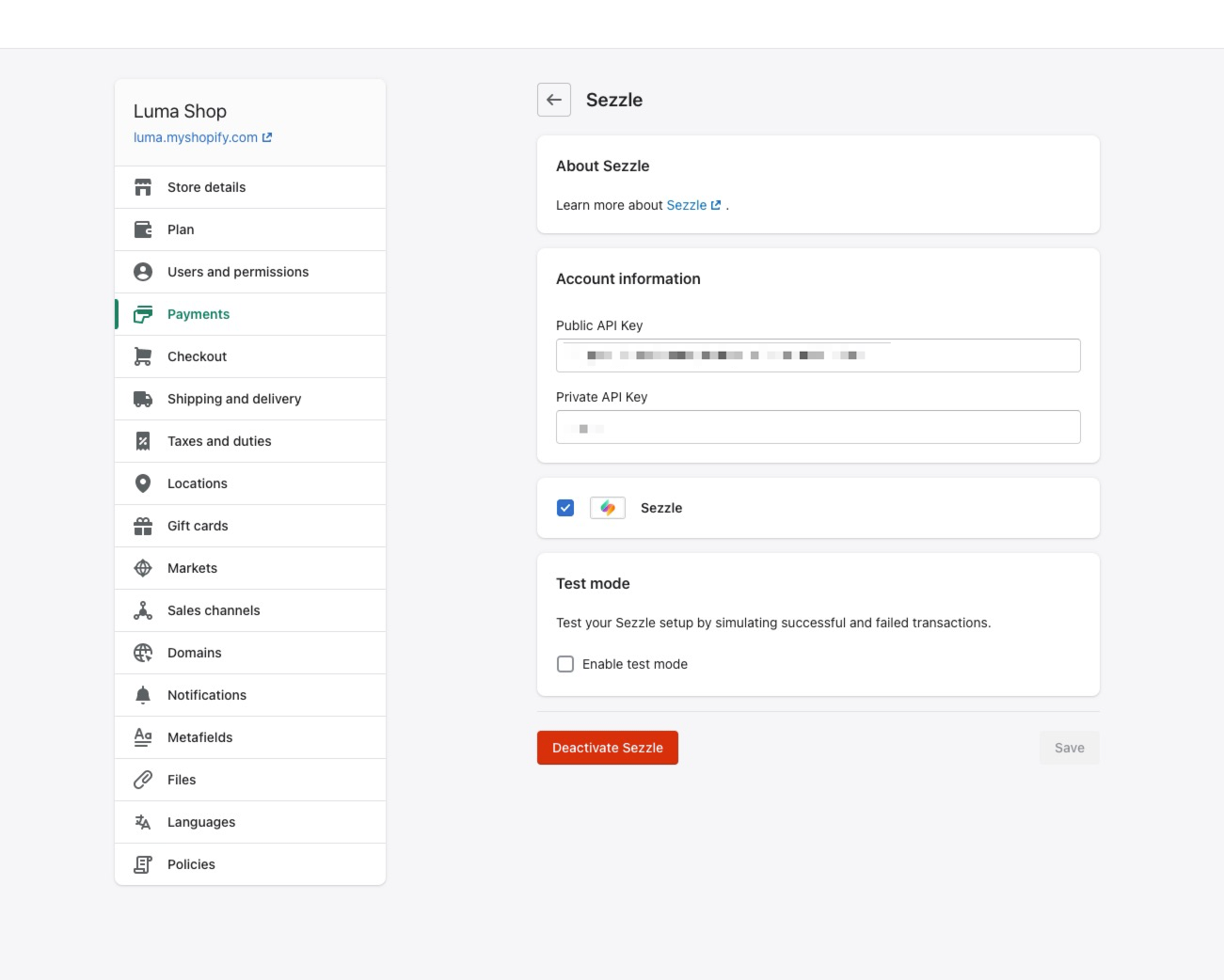The image size is (1224, 980).
Task: Open Taxes and duties
Action: point(250,441)
